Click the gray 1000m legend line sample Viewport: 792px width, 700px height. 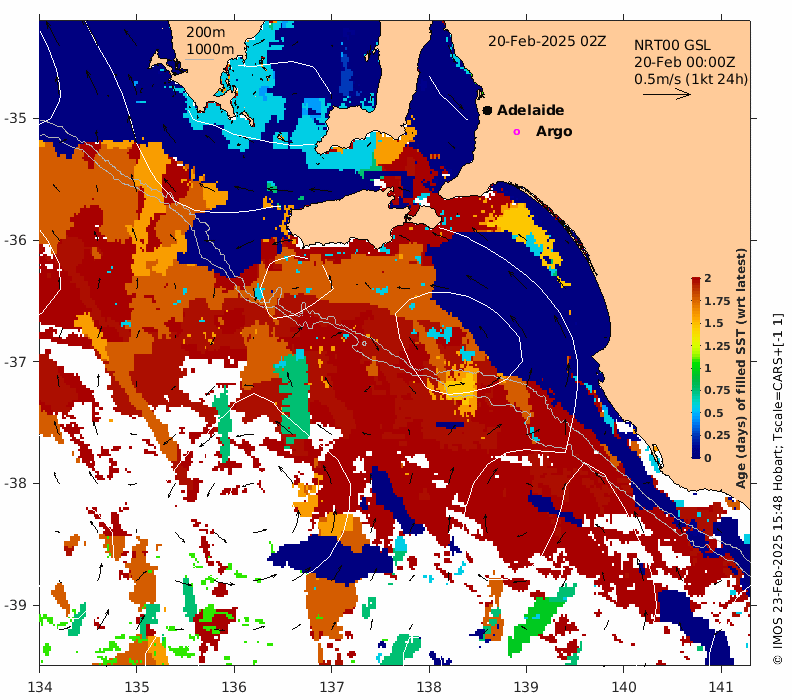pos(200,60)
